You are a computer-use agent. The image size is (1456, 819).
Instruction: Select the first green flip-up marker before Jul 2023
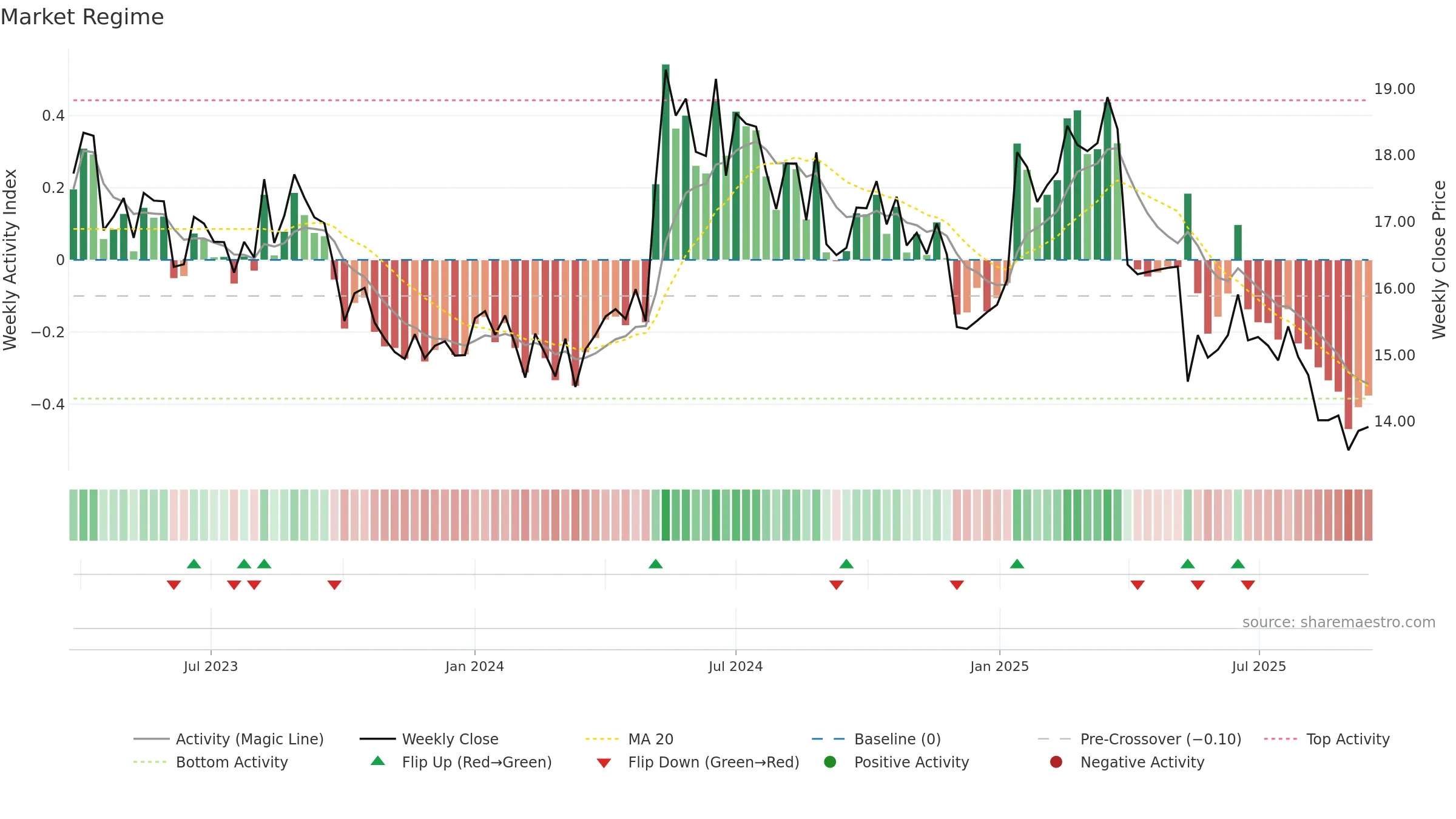(194, 564)
